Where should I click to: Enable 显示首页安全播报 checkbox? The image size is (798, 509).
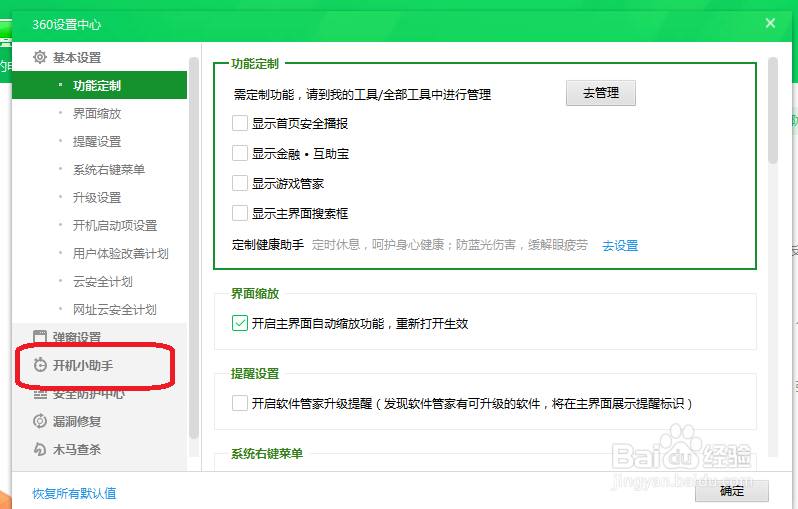[x=240, y=123]
